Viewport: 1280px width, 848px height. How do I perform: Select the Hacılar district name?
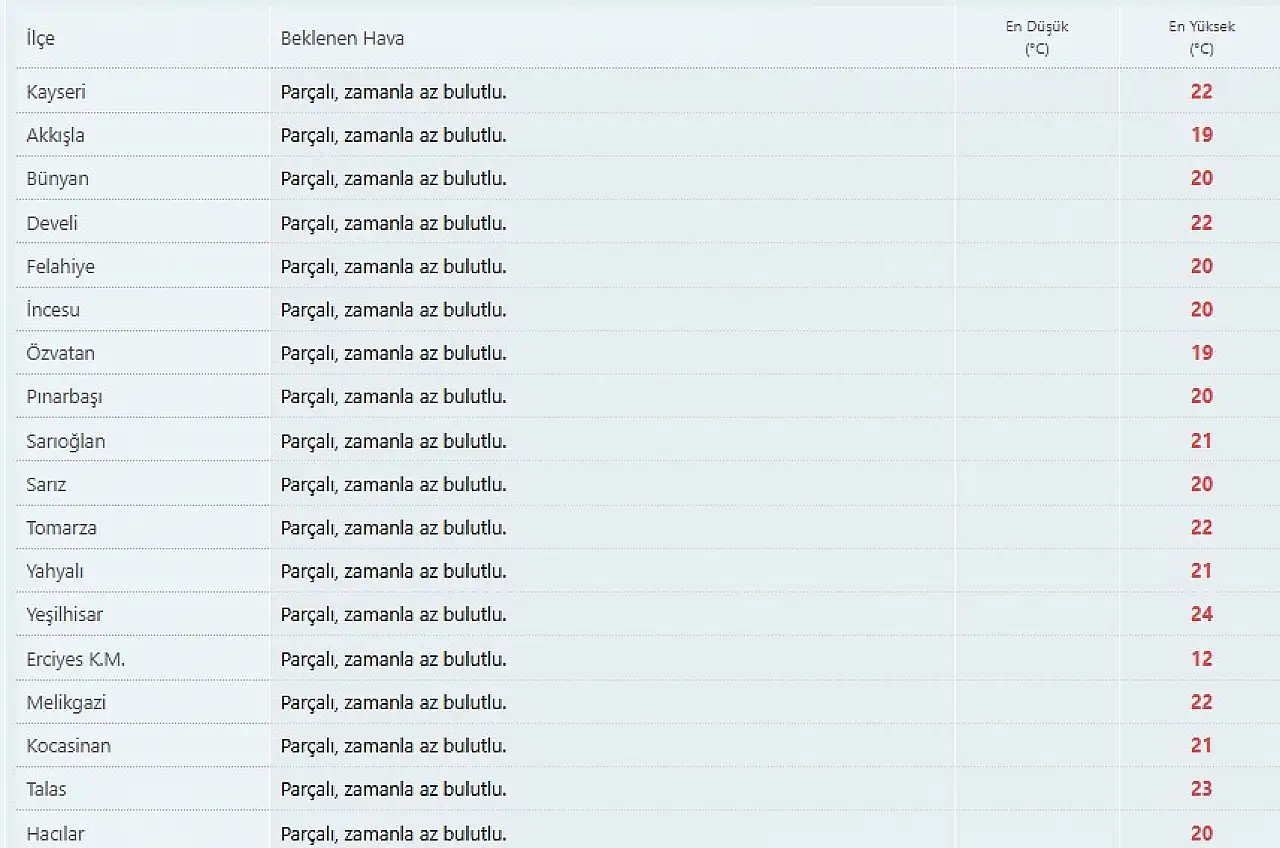56,833
